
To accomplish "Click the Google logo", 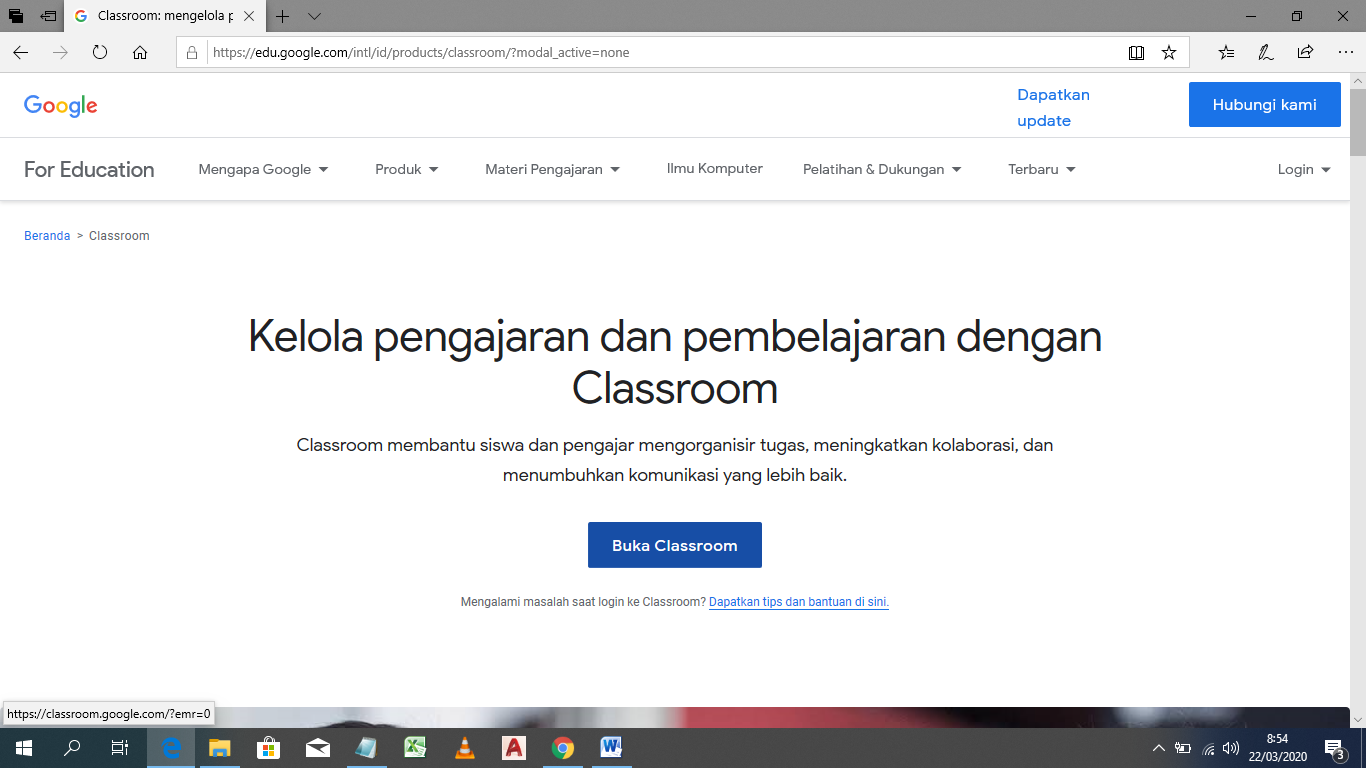I will pyautogui.click(x=61, y=106).
